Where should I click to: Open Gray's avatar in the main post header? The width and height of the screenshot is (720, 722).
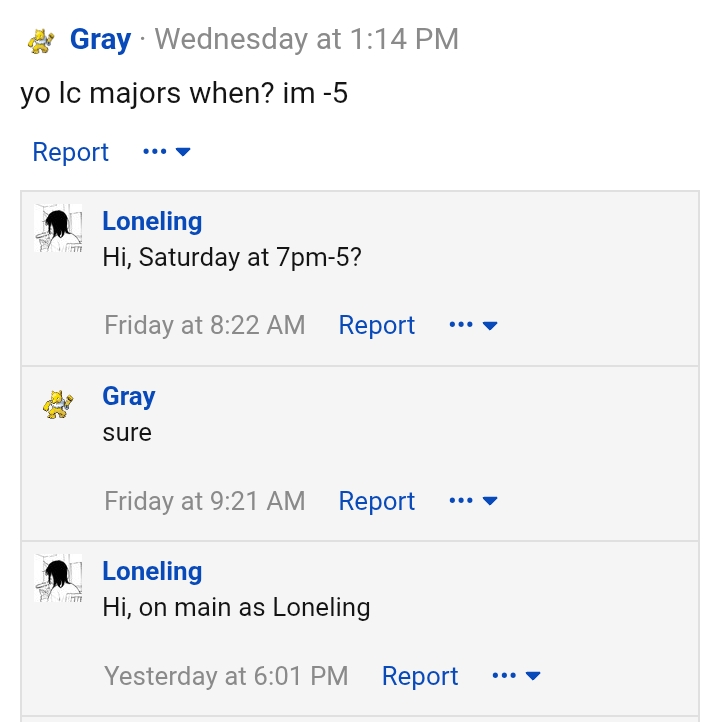point(41,41)
